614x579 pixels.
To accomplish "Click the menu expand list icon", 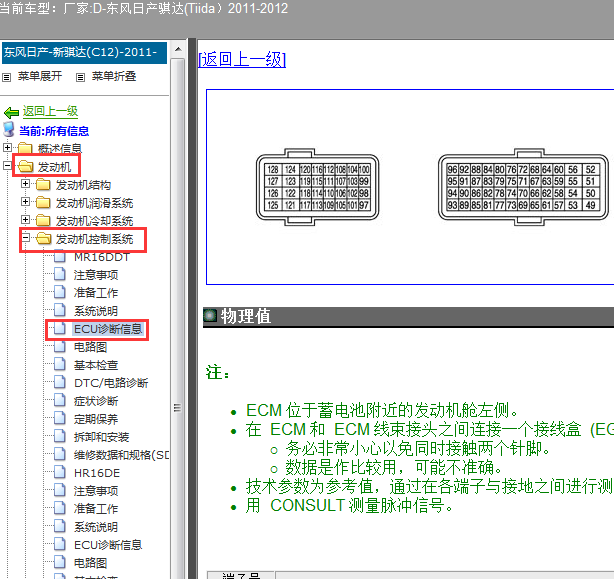I will [x=7, y=78].
